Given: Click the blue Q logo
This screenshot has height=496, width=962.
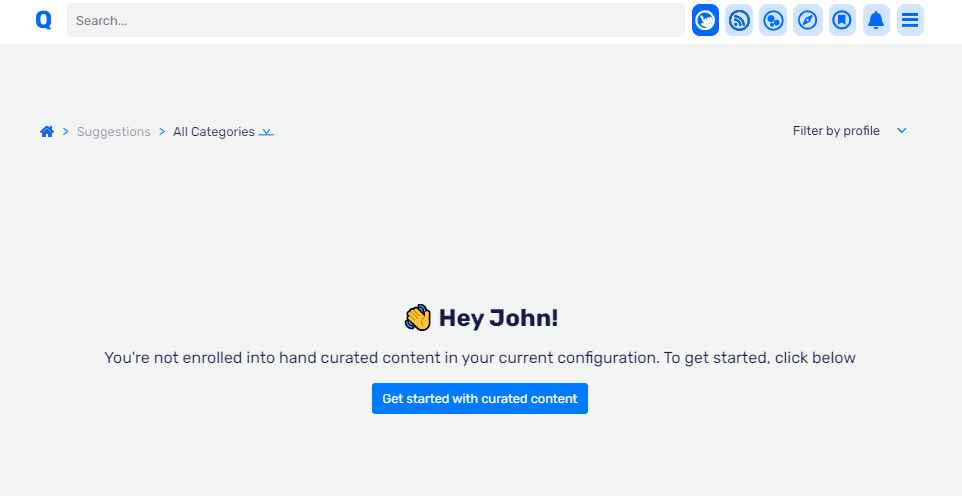Looking at the screenshot, I should [44, 20].
